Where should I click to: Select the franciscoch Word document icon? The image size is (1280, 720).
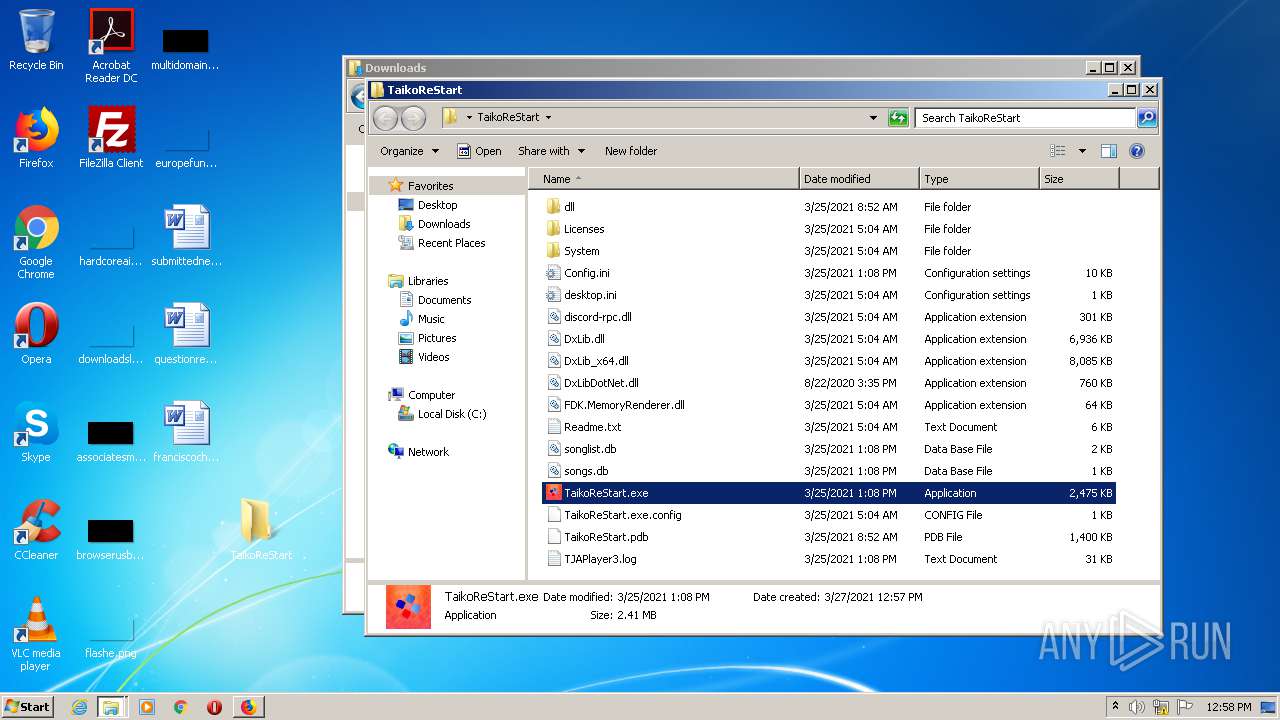(186, 432)
